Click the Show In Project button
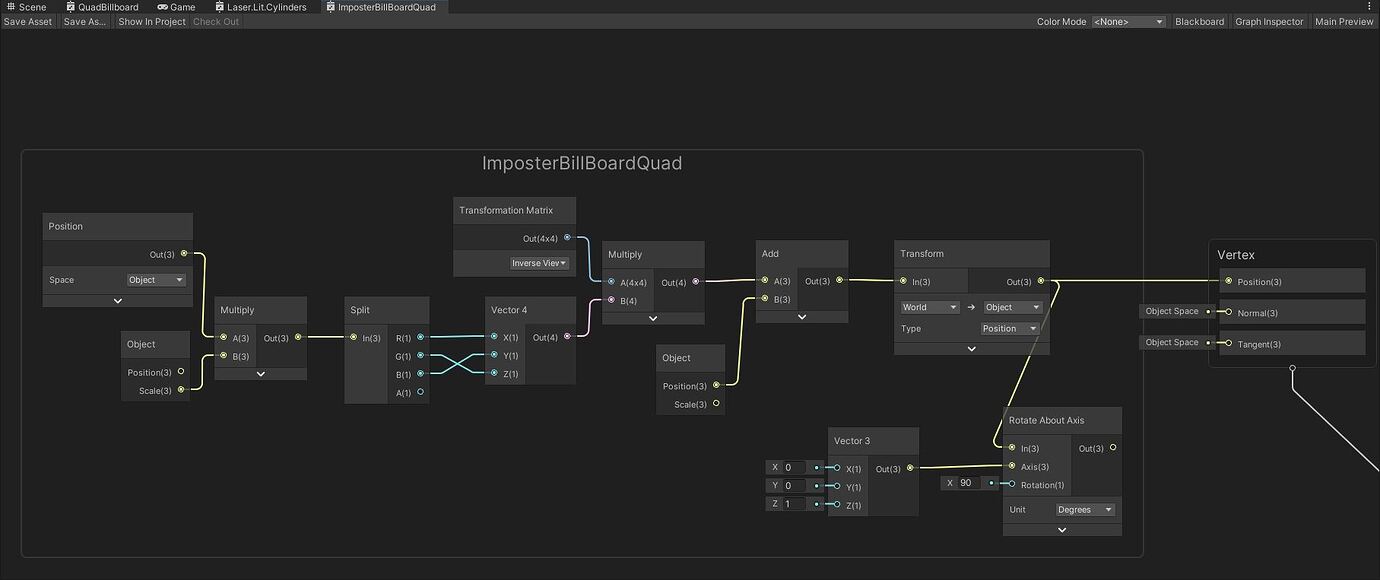 pyautogui.click(x=151, y=21)
